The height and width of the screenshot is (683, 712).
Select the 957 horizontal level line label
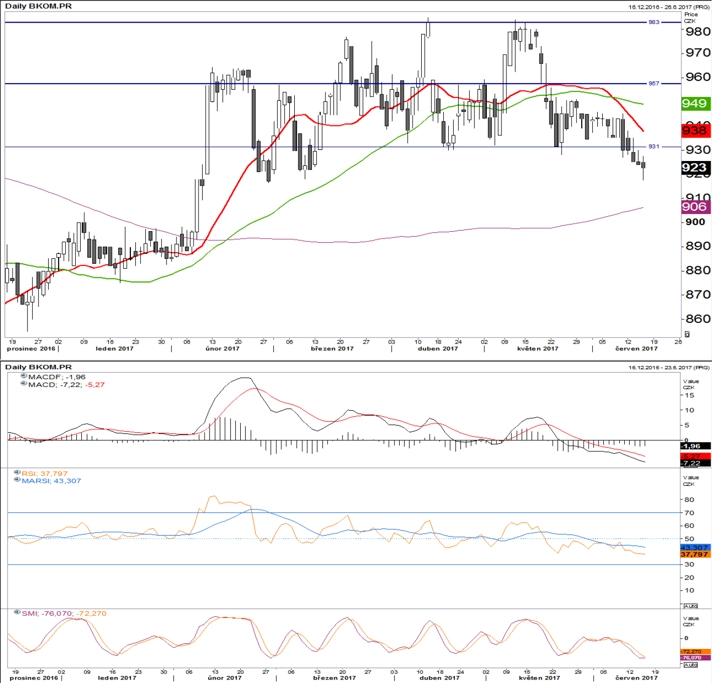(653, 83)
